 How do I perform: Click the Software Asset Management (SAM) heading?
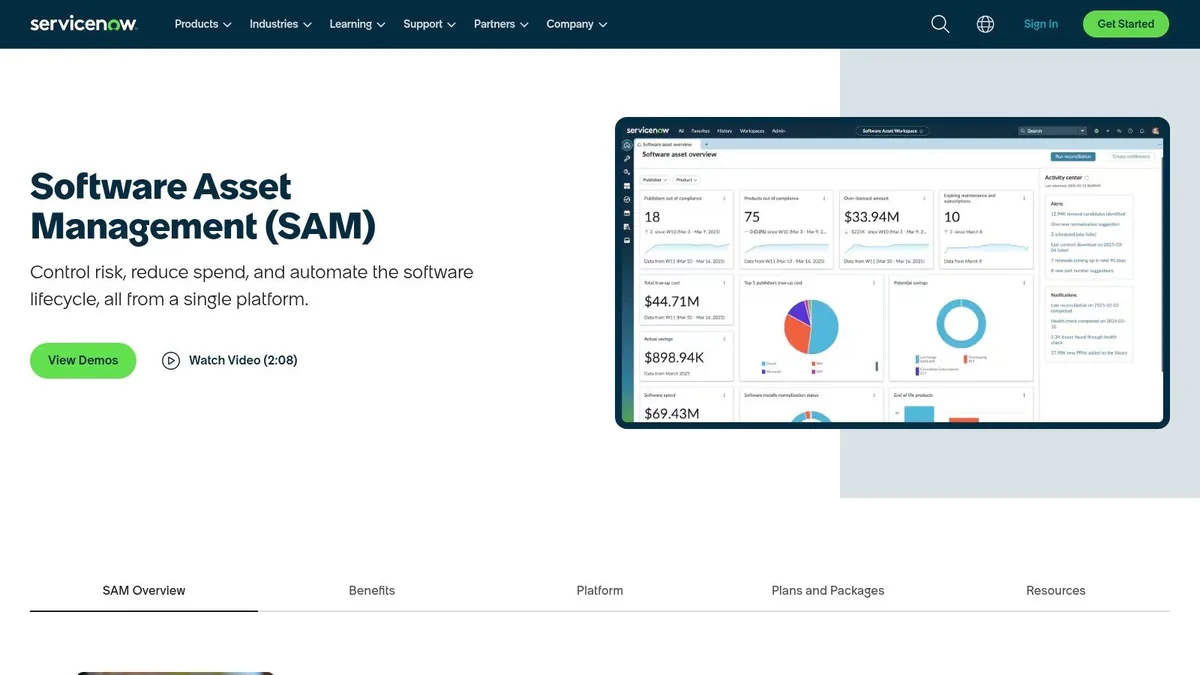click(x=203, y=207)
